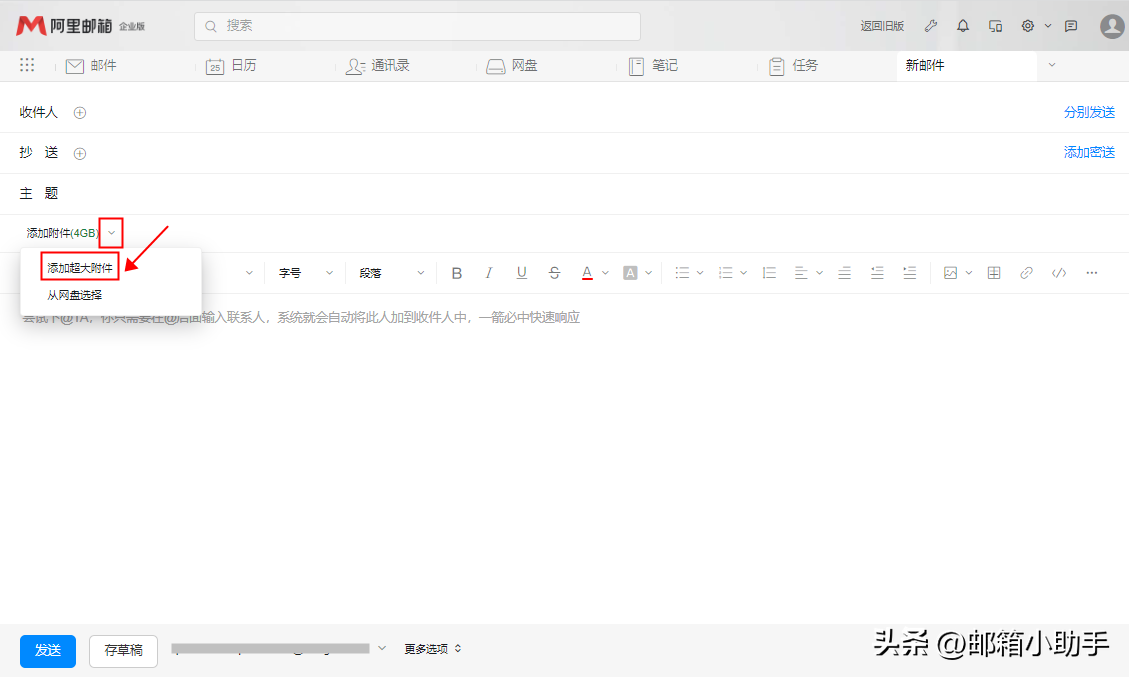Image resolution: width=1129 pixels, height=677 pixels.
Task: Click the 添加密送 link
Action: 1089,153
